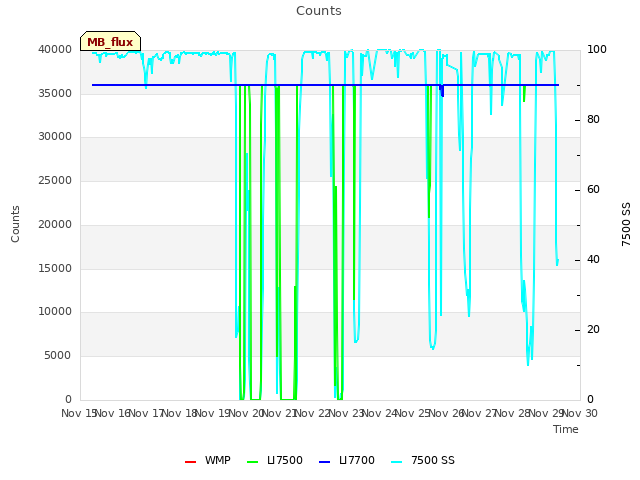
Task: Click the 30000 tick label
Action: [55, 136]
